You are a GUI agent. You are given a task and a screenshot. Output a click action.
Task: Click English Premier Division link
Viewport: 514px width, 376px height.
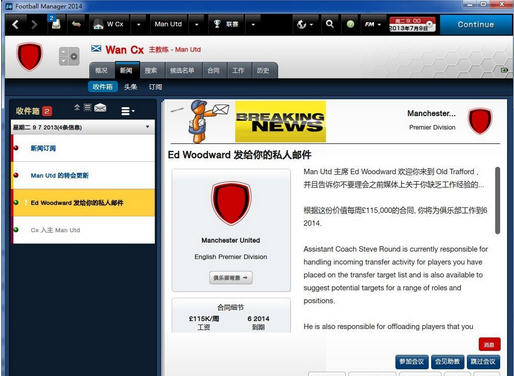click(x=231, y=257)
